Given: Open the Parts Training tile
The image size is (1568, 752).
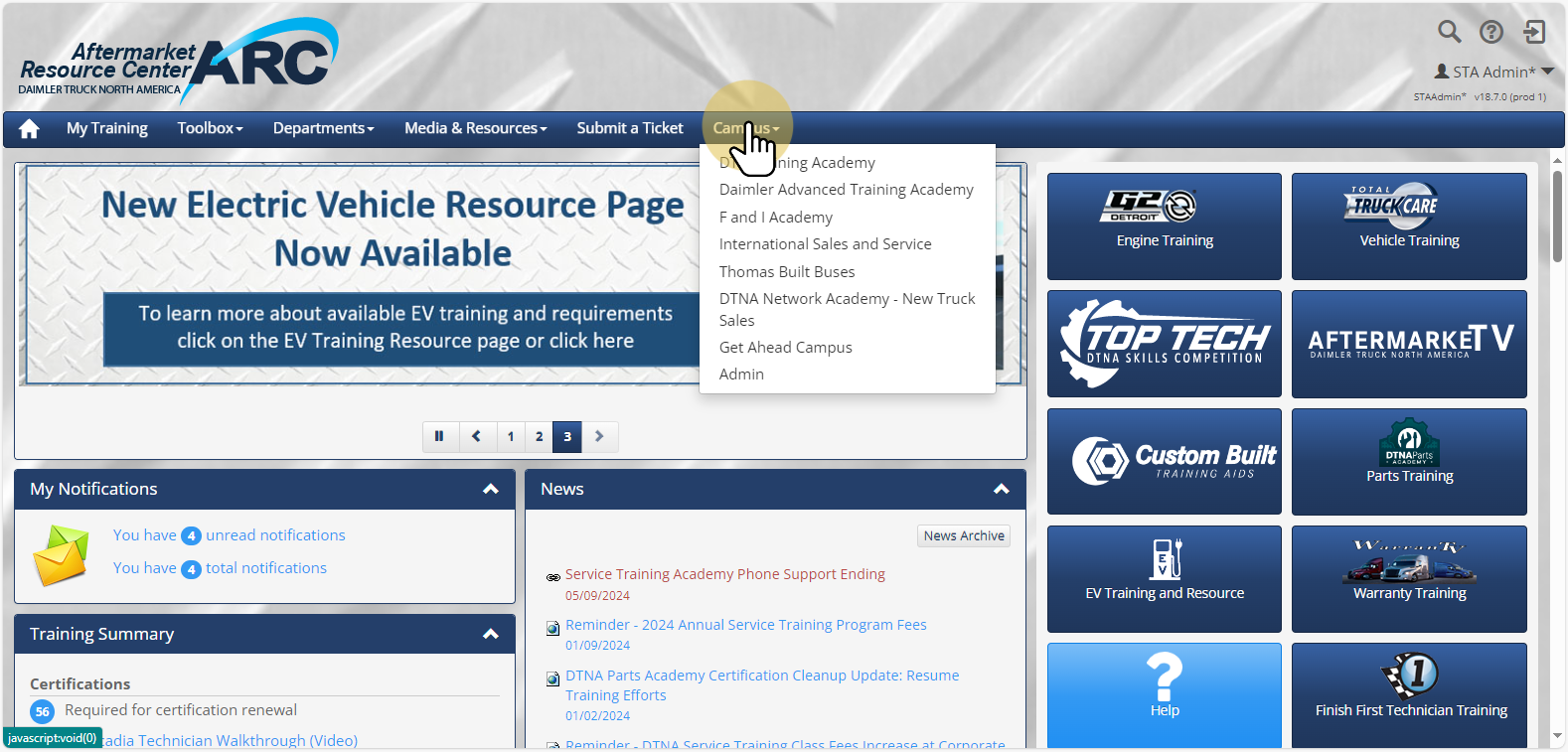Looking at the screenshot, I should click(x=1409, y=461).
